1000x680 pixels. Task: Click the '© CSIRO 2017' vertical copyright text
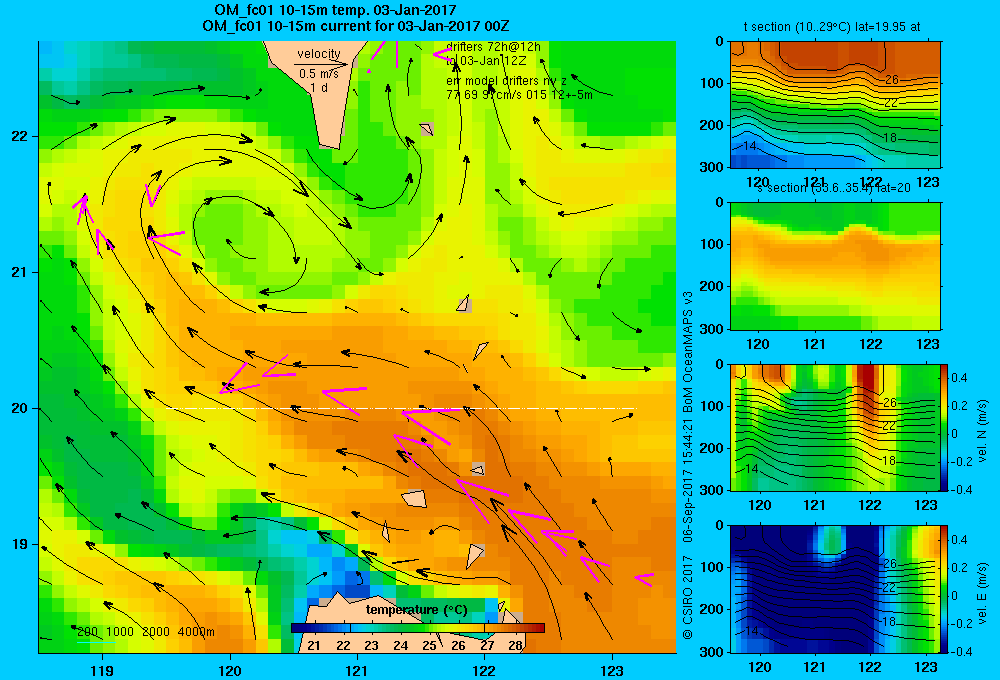click(x=688, y=597)
